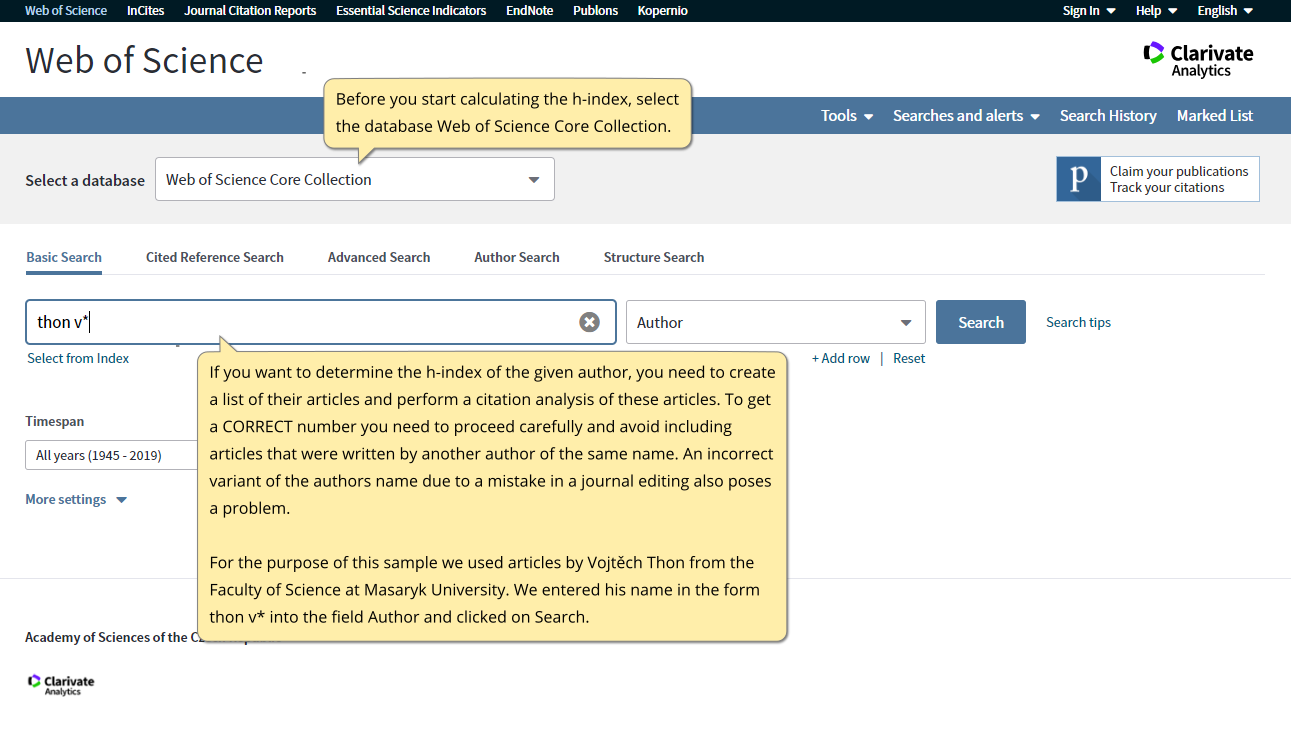Click the Publons P icon

1079,179
